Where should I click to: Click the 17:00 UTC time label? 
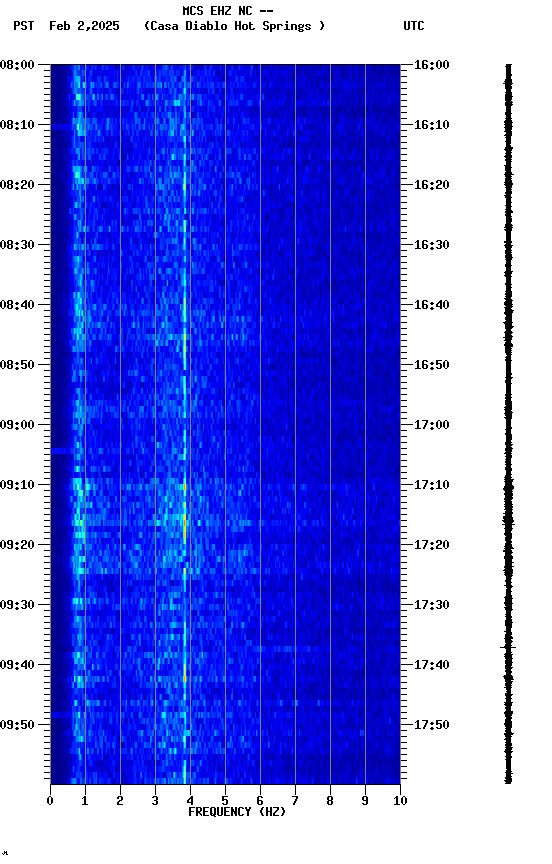(432, 425)
